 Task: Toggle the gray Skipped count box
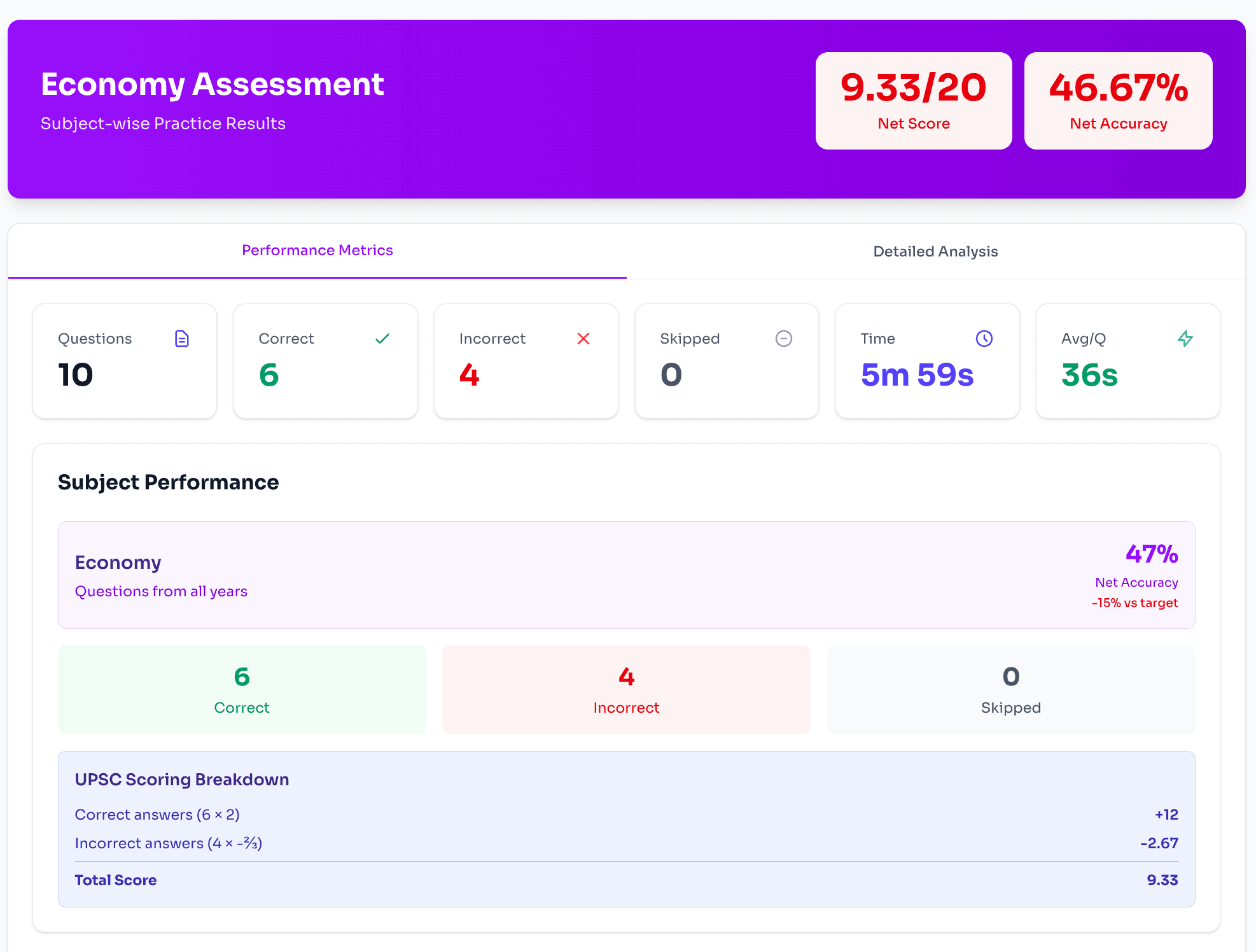tap(1010, 689)
